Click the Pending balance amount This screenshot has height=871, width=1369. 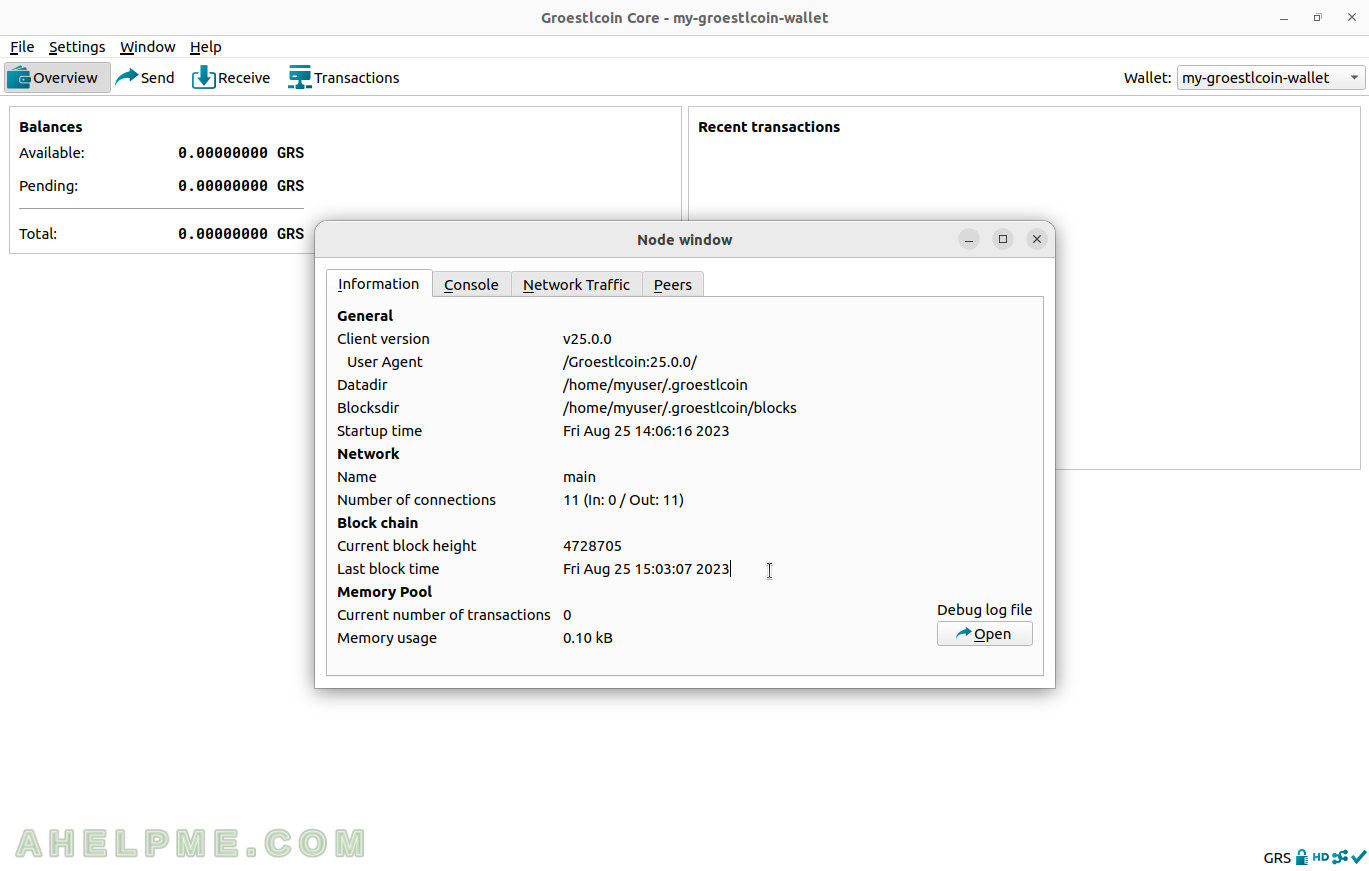[241, 185]
